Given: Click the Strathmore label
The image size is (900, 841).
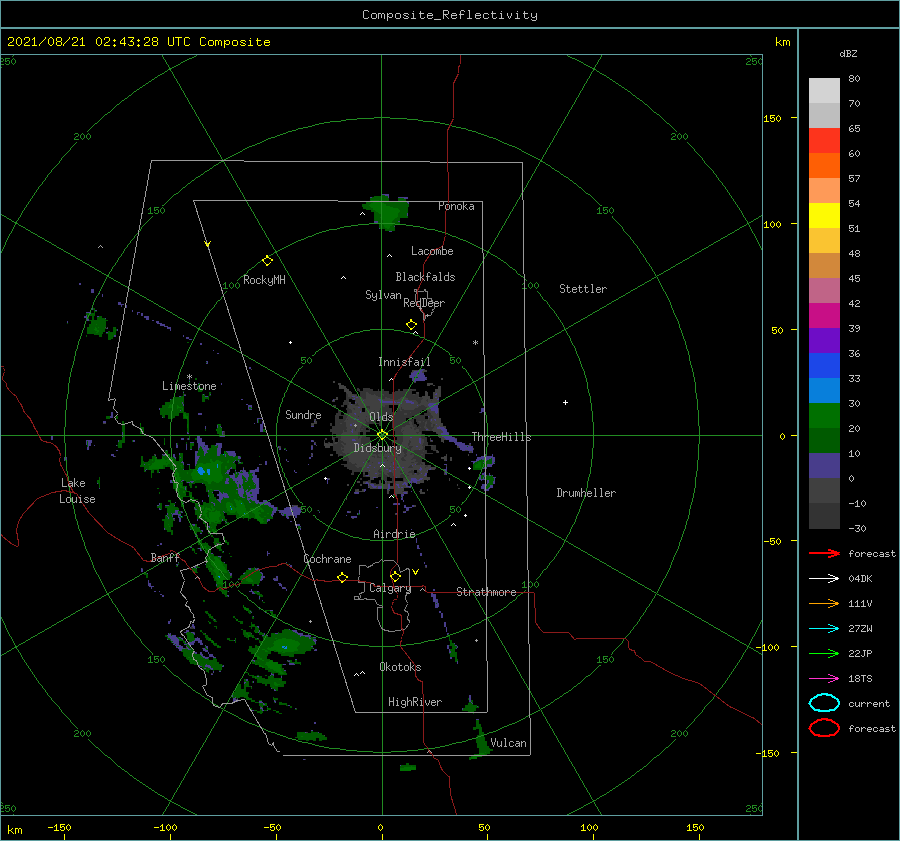Looking at the screenshot, I should [x=486, y=592].
